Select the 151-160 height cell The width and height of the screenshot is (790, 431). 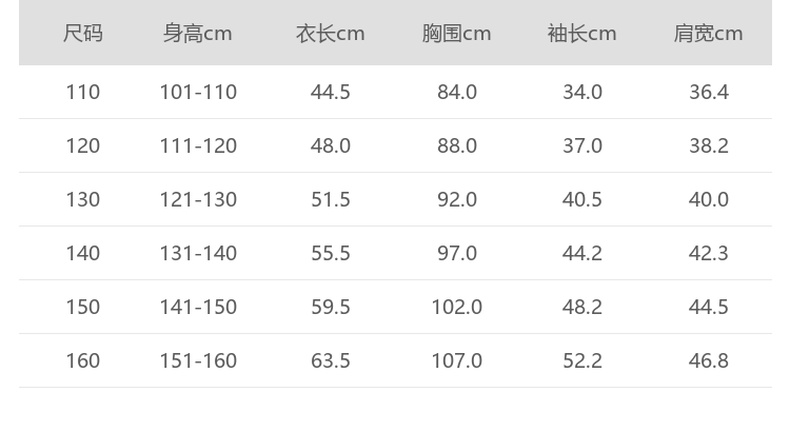[x=198, y=361]
